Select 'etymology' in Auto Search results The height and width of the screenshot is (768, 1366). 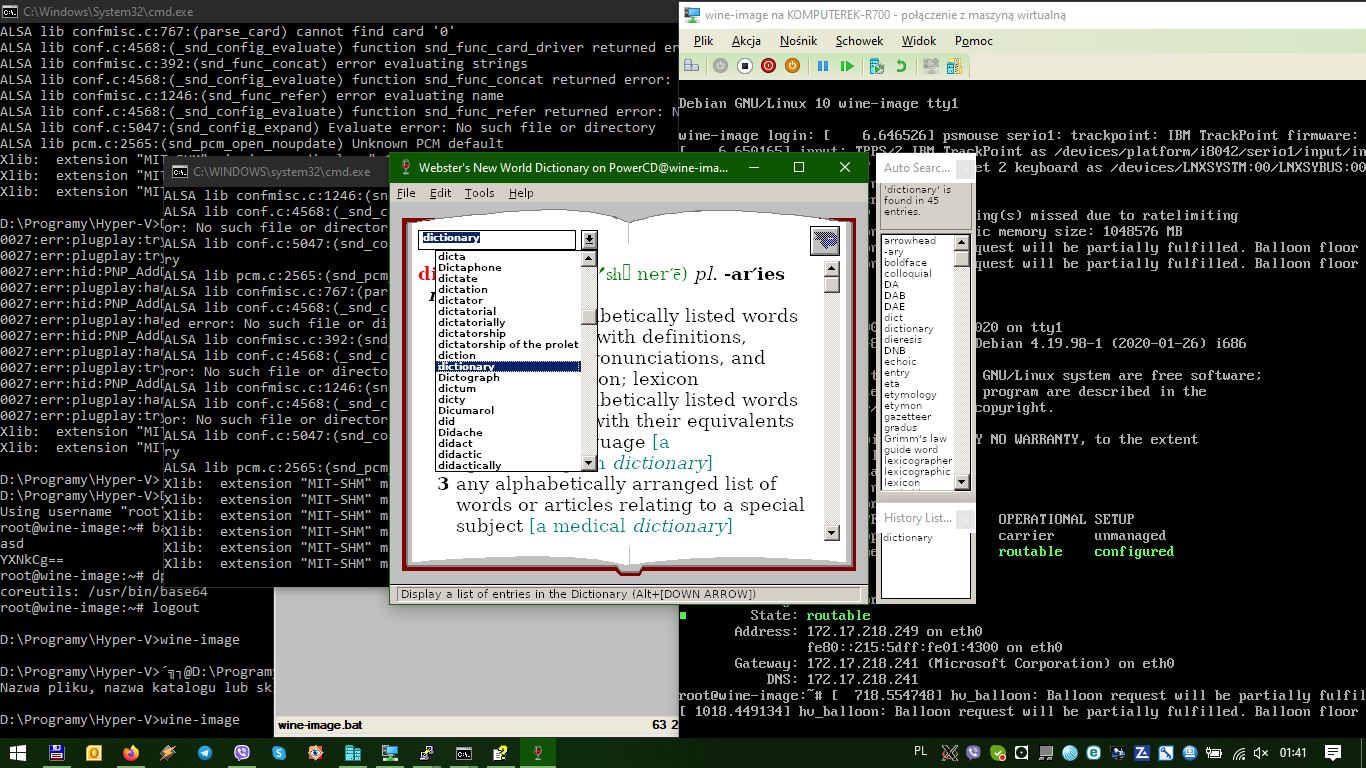click(909, 395)
